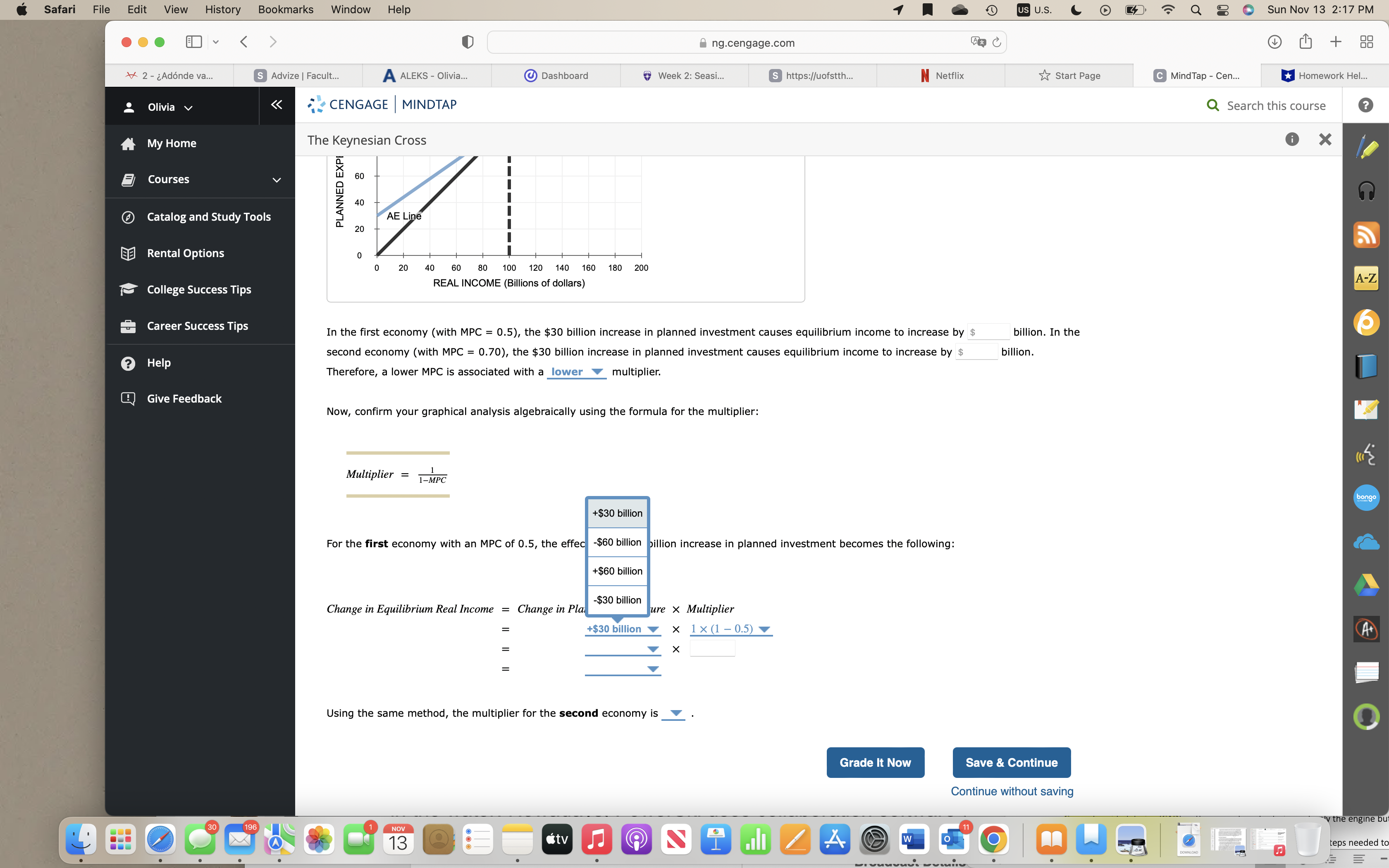Select the -$60 billion dropdown option
Screen dimensions: 1389x868
(617, 542)
